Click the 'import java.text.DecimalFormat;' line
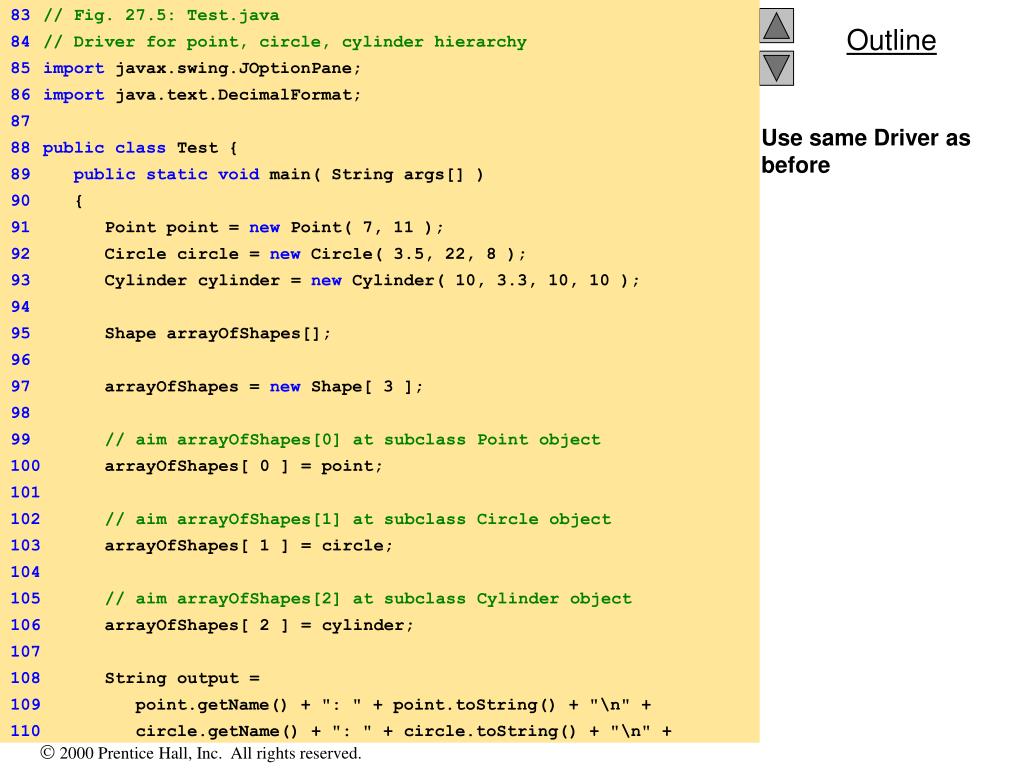 pos(202,95)
